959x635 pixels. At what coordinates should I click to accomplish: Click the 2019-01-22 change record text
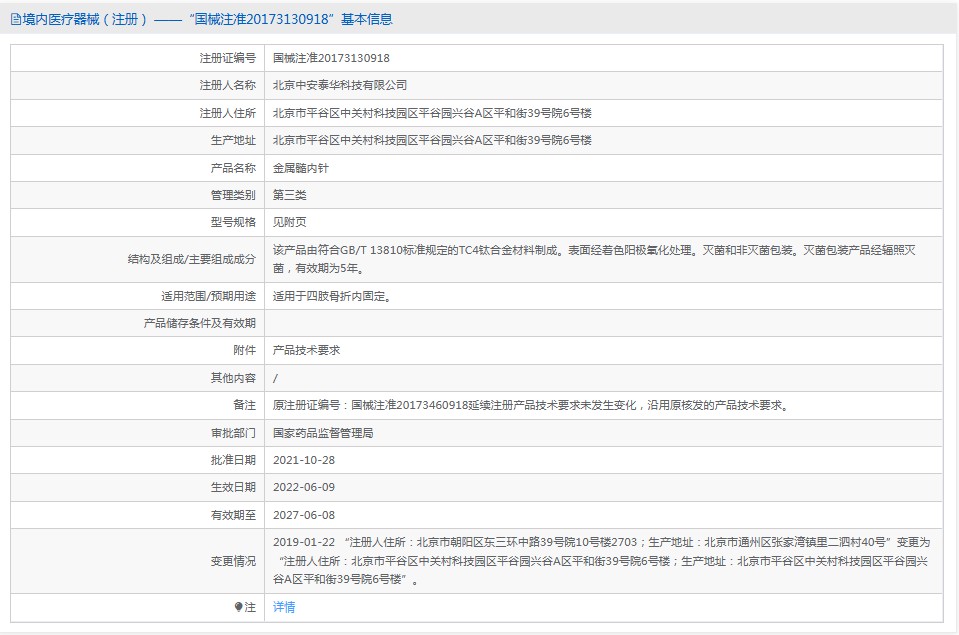point(600,560)
